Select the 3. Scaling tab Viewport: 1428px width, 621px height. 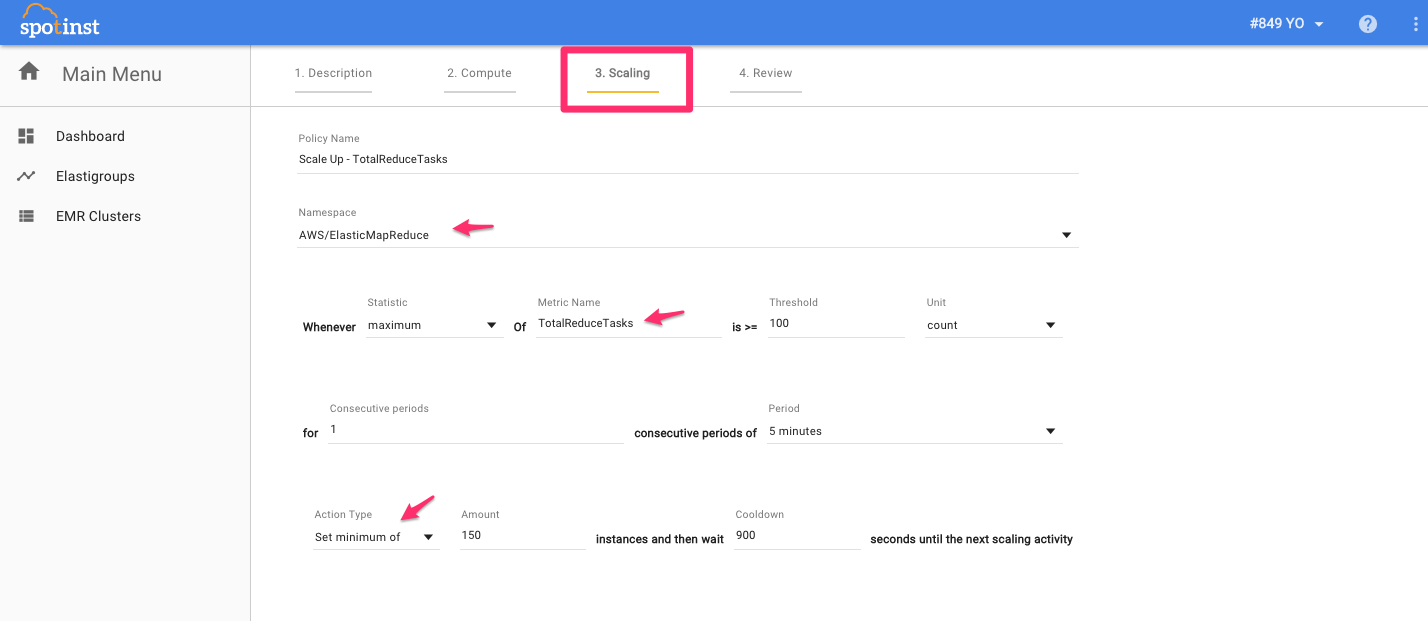point(622,73)
